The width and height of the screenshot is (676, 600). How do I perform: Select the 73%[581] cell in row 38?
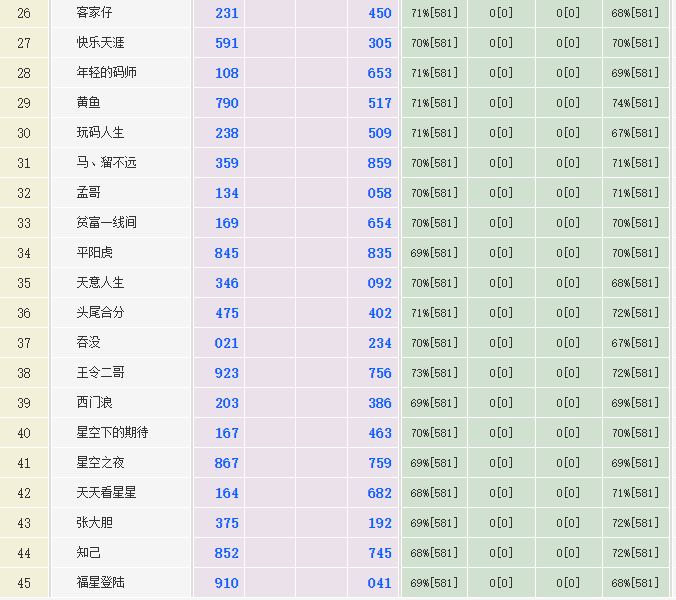tap(434, 373)
